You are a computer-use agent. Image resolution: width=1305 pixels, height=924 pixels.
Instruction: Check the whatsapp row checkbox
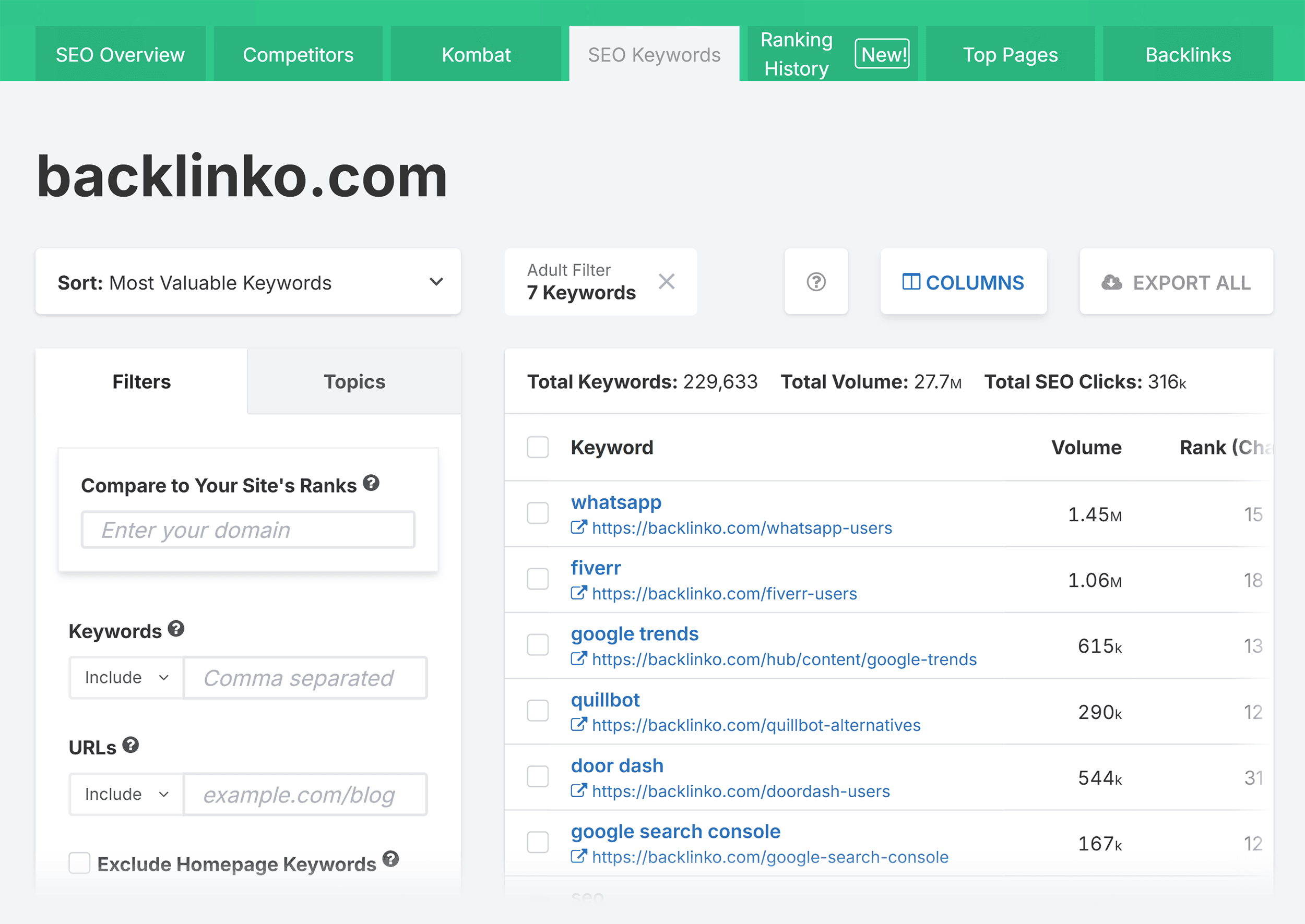538,513
